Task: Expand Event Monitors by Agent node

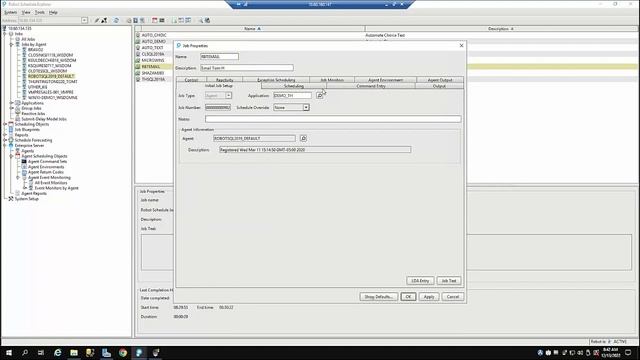Action: click(25, 188)
